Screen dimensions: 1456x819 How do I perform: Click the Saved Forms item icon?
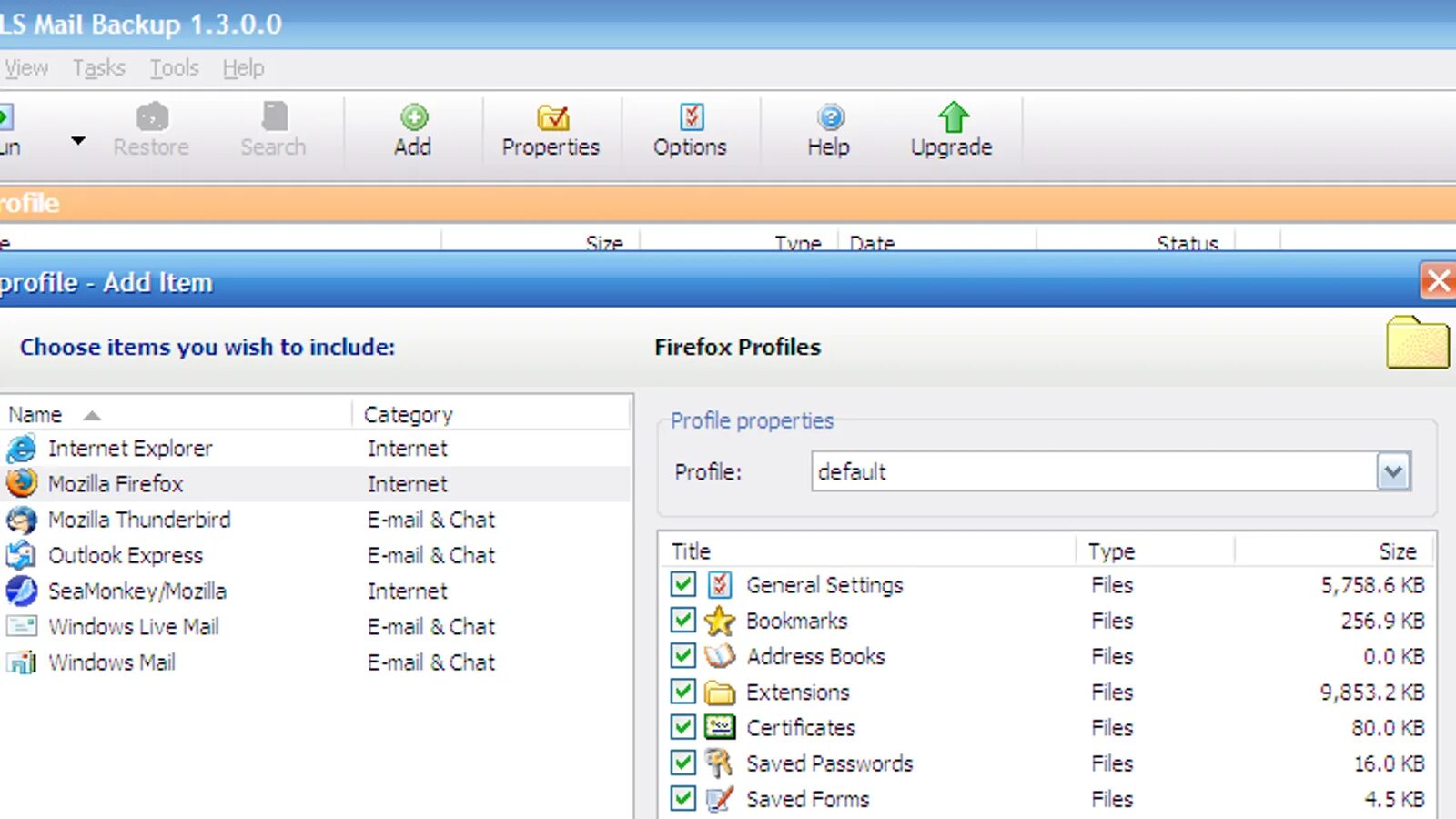click(720, 799)
